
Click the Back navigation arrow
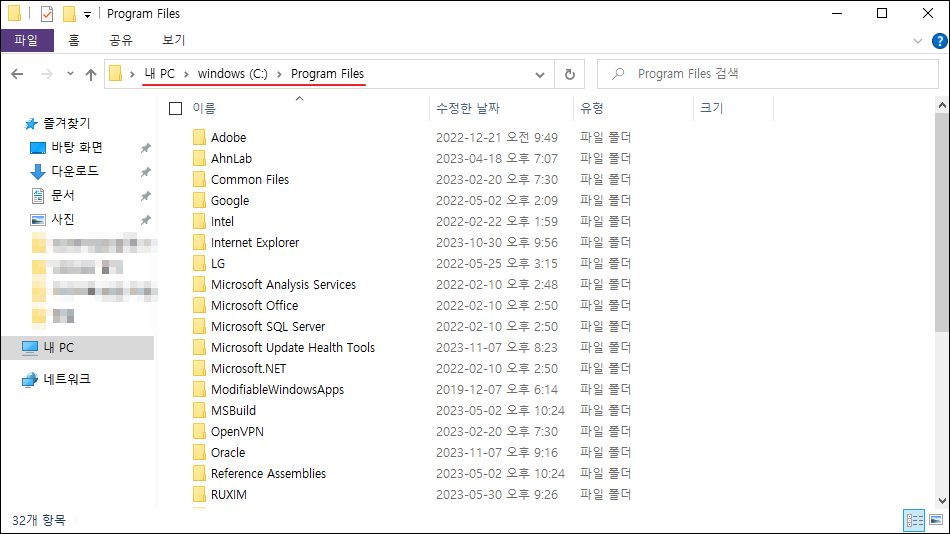(x=17, y=74)
